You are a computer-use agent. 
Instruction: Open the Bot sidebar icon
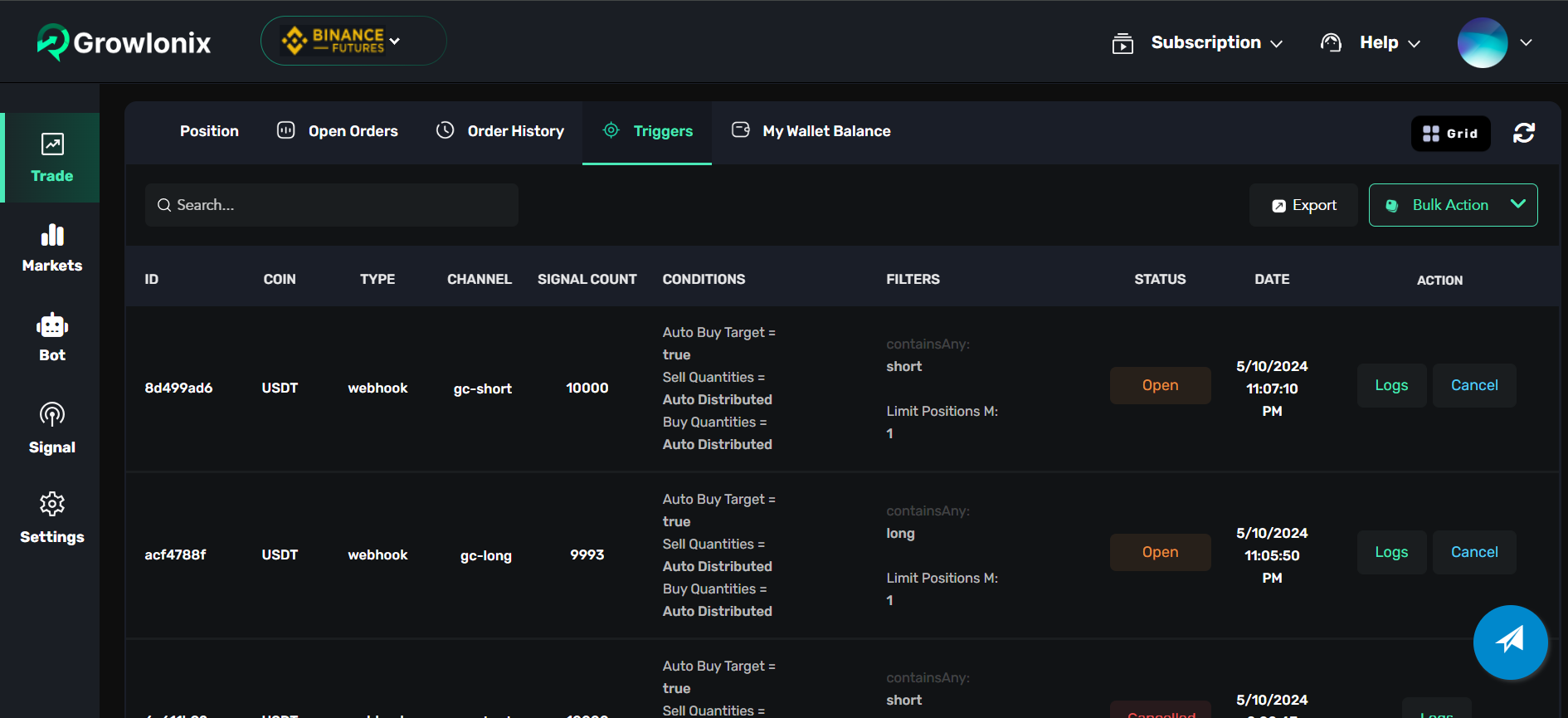click(51, 337)
